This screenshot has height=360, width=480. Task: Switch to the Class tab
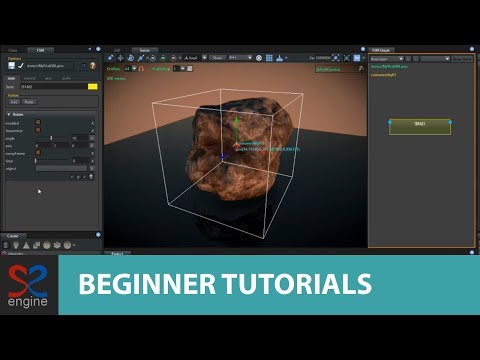13,50
